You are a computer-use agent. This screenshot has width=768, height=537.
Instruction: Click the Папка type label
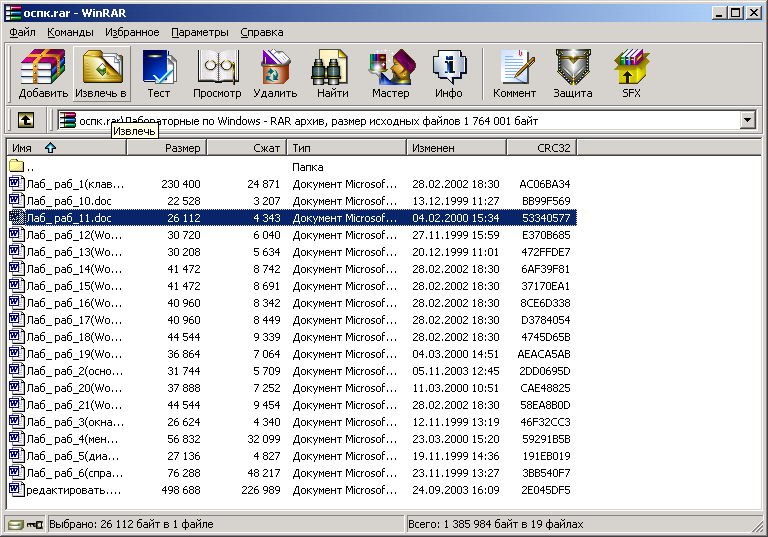[308, 167]
